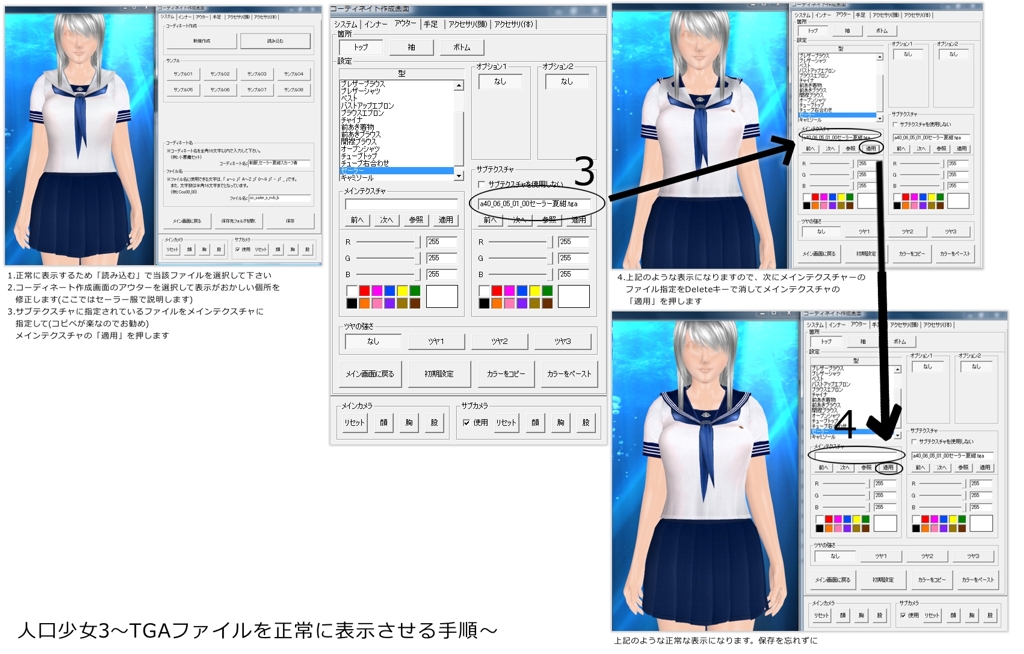
Task: Click メインテクスチャ 適用 button, large center window
Action: pyautogui.click(x=445, y=220)
